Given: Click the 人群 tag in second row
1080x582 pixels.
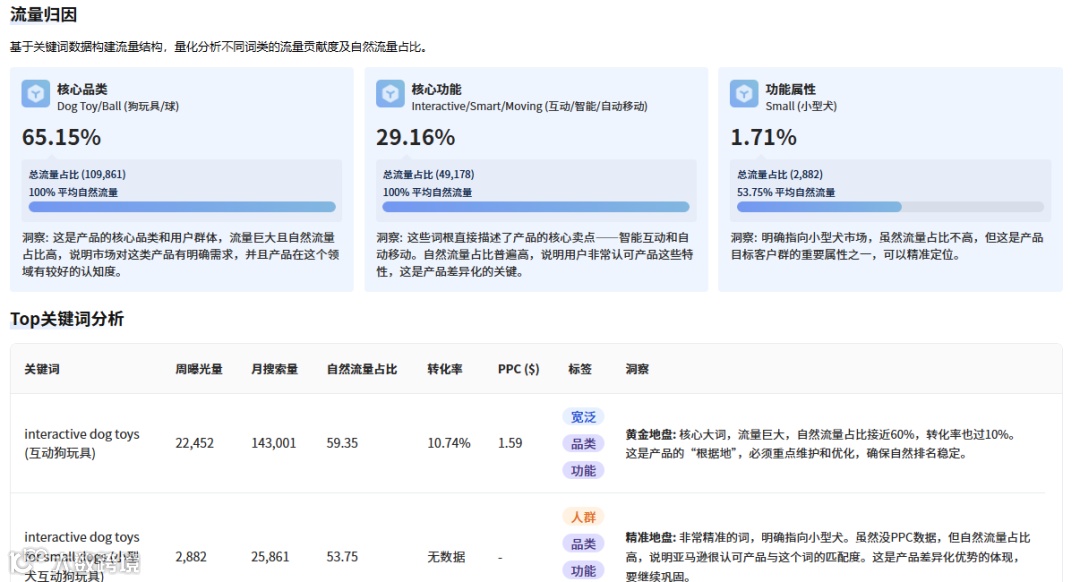Looking at the screenshot, I should click(x=583, y=517).
